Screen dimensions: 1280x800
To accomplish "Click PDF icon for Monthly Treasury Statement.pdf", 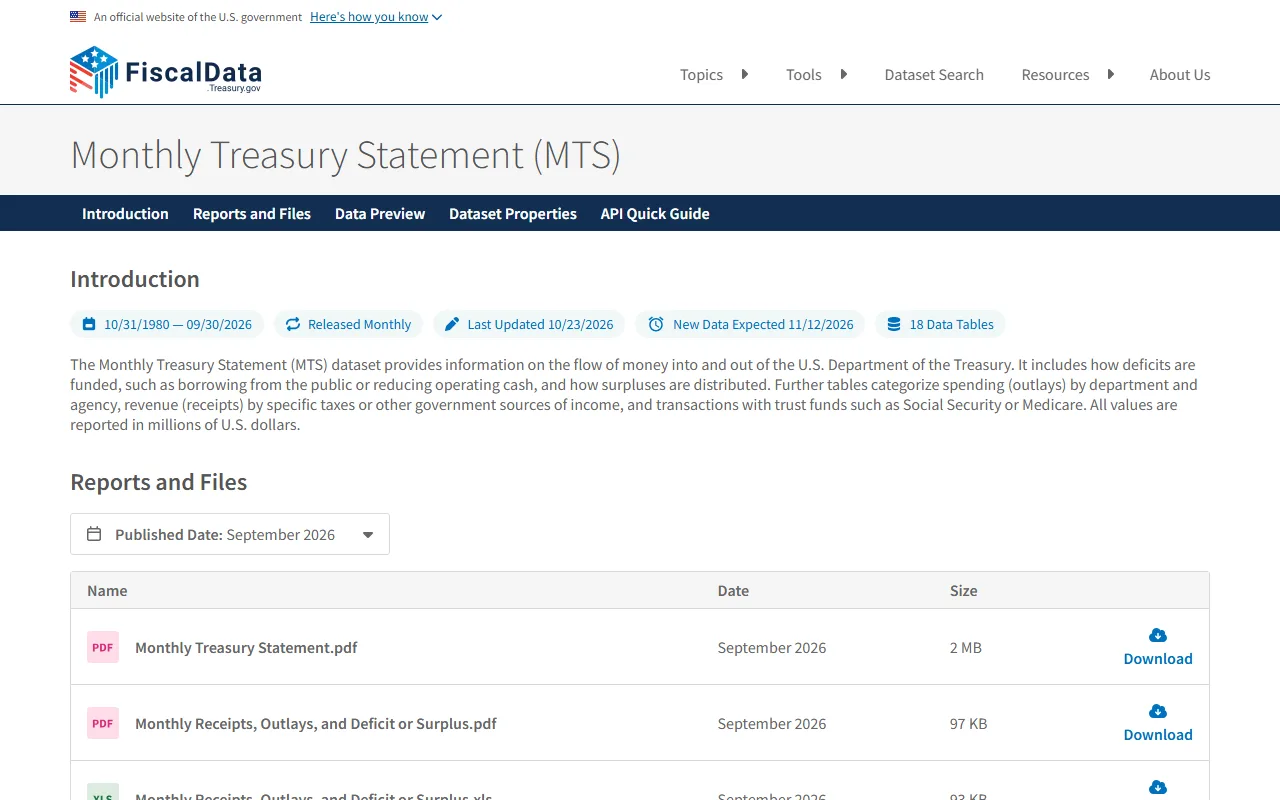I will click(x=103, y=647).
